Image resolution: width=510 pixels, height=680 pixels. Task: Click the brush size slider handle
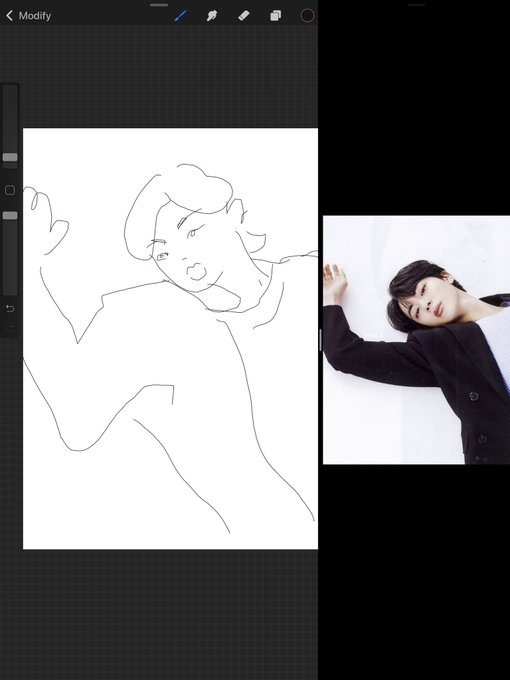(10, 157)
